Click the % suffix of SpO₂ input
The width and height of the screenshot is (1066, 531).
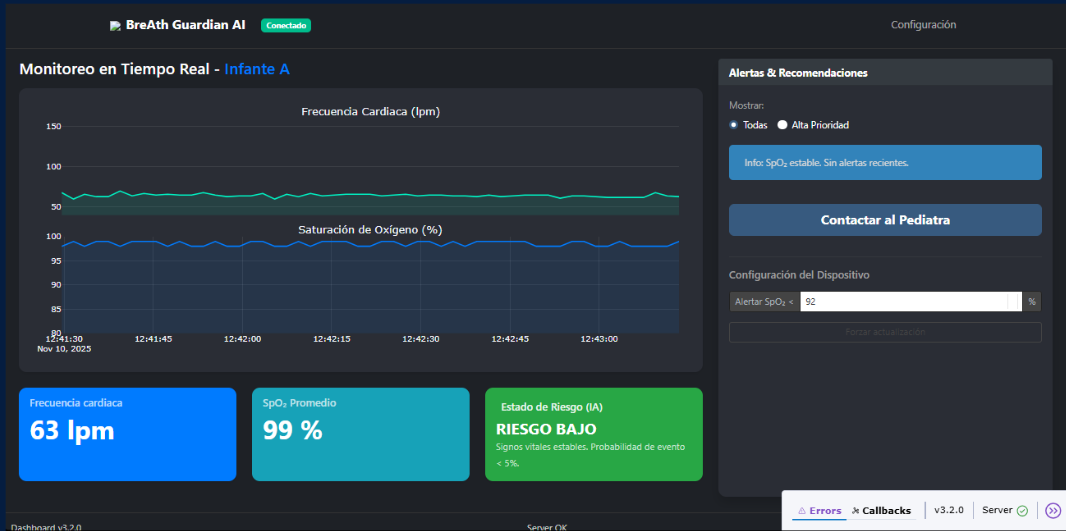(1032, 302)
